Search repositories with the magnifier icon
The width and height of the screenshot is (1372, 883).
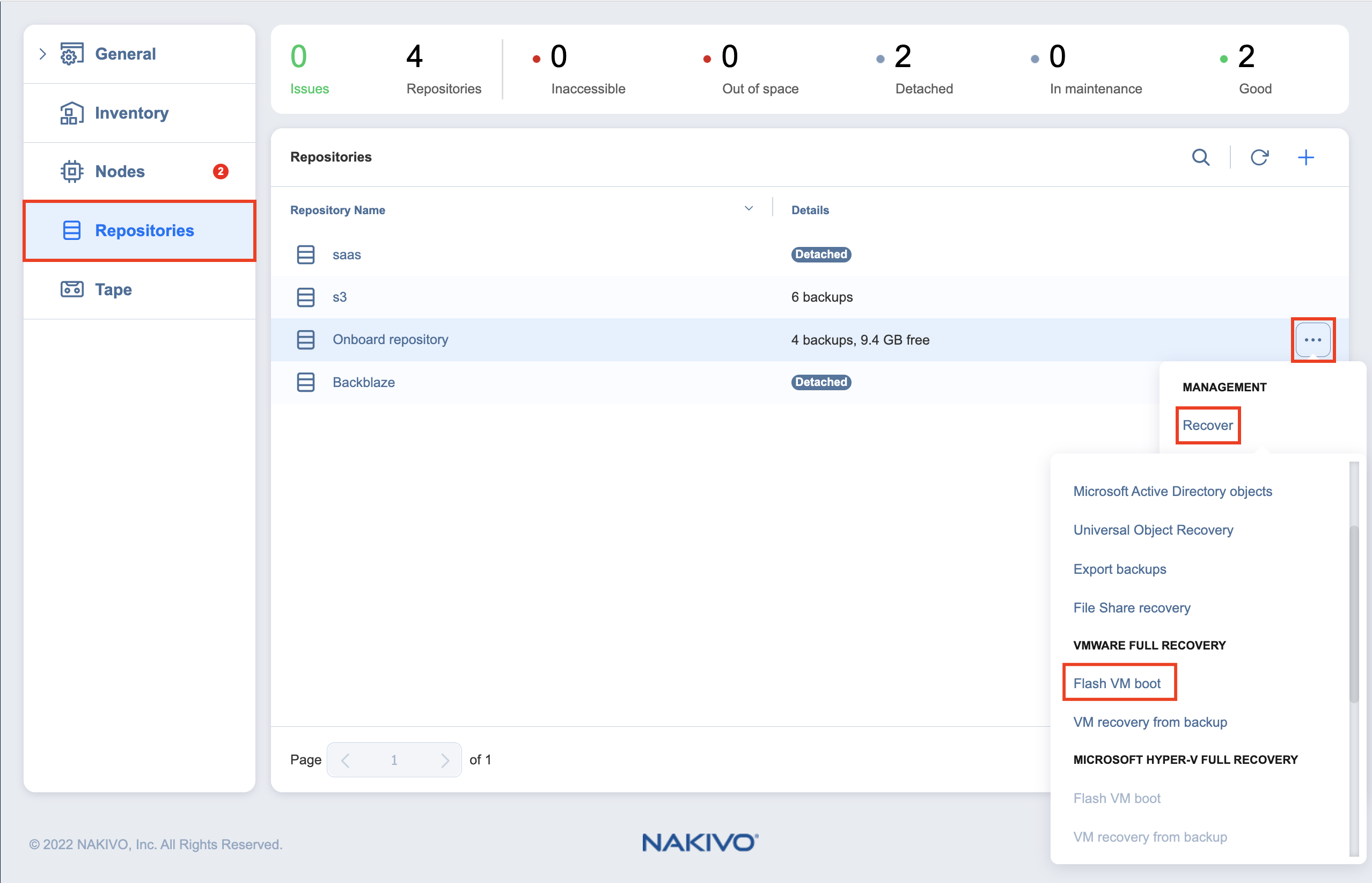click(1201, 157)
